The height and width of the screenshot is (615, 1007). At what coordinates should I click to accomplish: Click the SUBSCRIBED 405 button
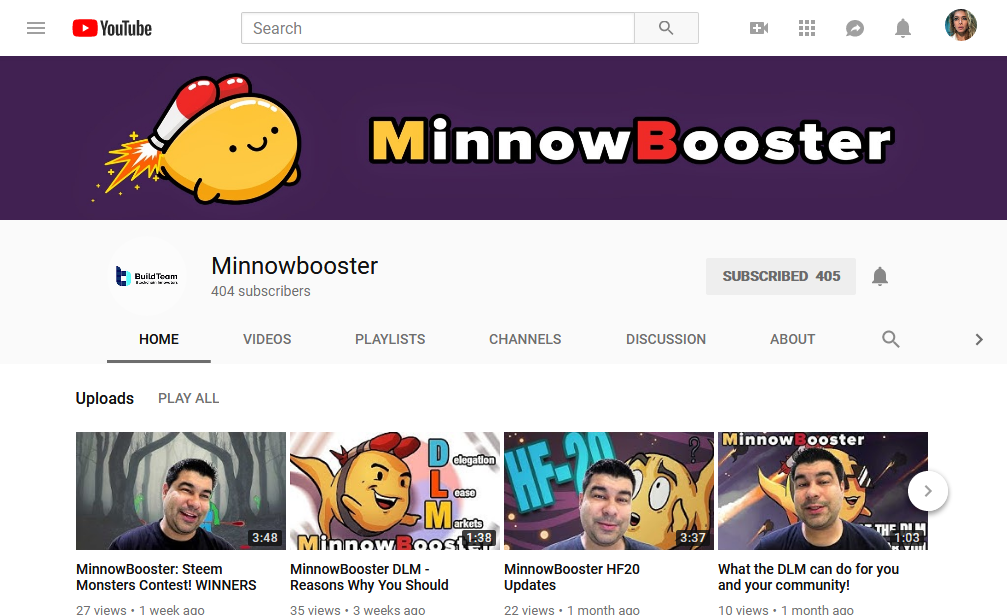tap(781, 276)
